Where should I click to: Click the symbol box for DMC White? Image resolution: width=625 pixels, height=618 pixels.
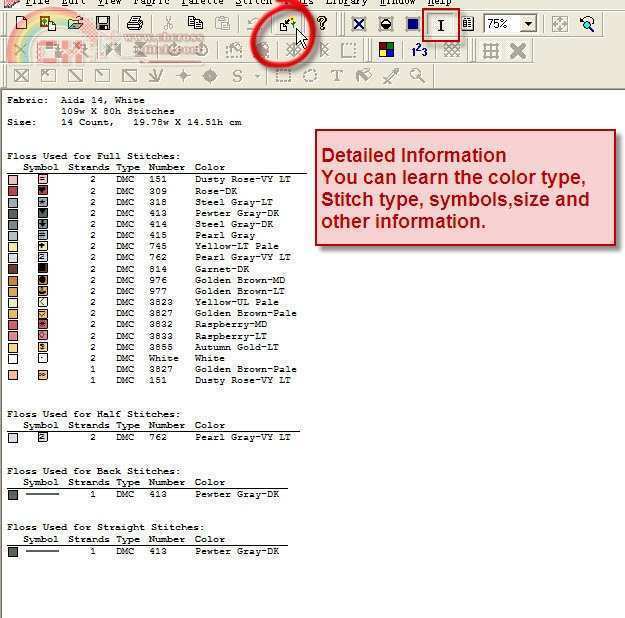(43, 358)
